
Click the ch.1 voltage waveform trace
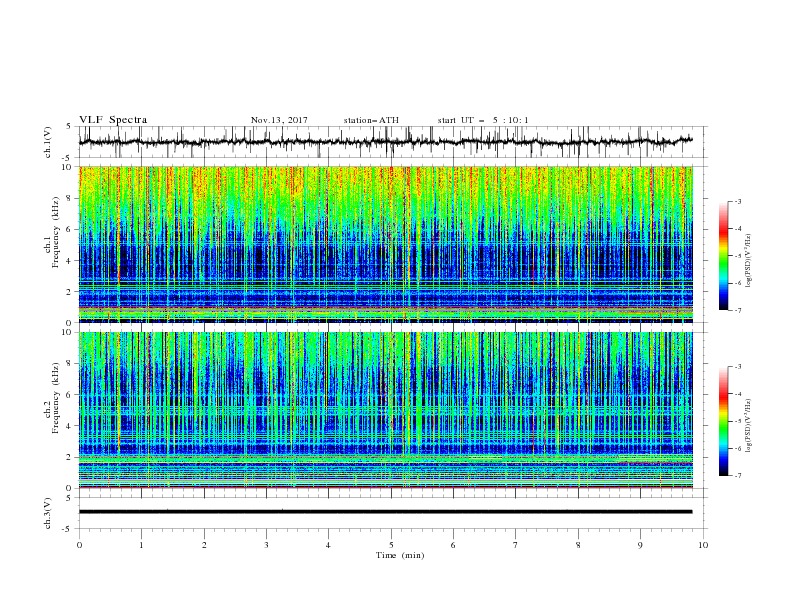click(385, 142)
